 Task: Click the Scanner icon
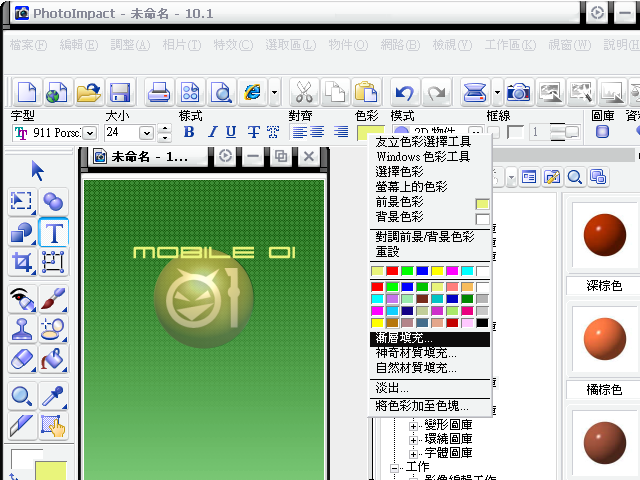point(475,92)
